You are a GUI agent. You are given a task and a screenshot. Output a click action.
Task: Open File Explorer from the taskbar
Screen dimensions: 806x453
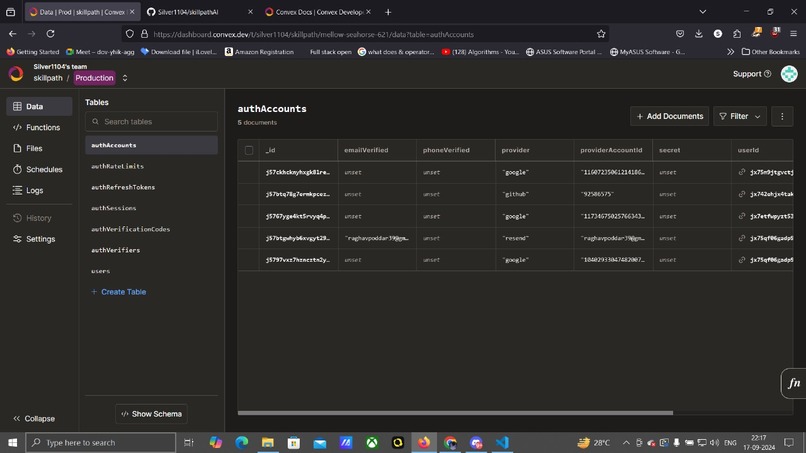coord(268,442)
